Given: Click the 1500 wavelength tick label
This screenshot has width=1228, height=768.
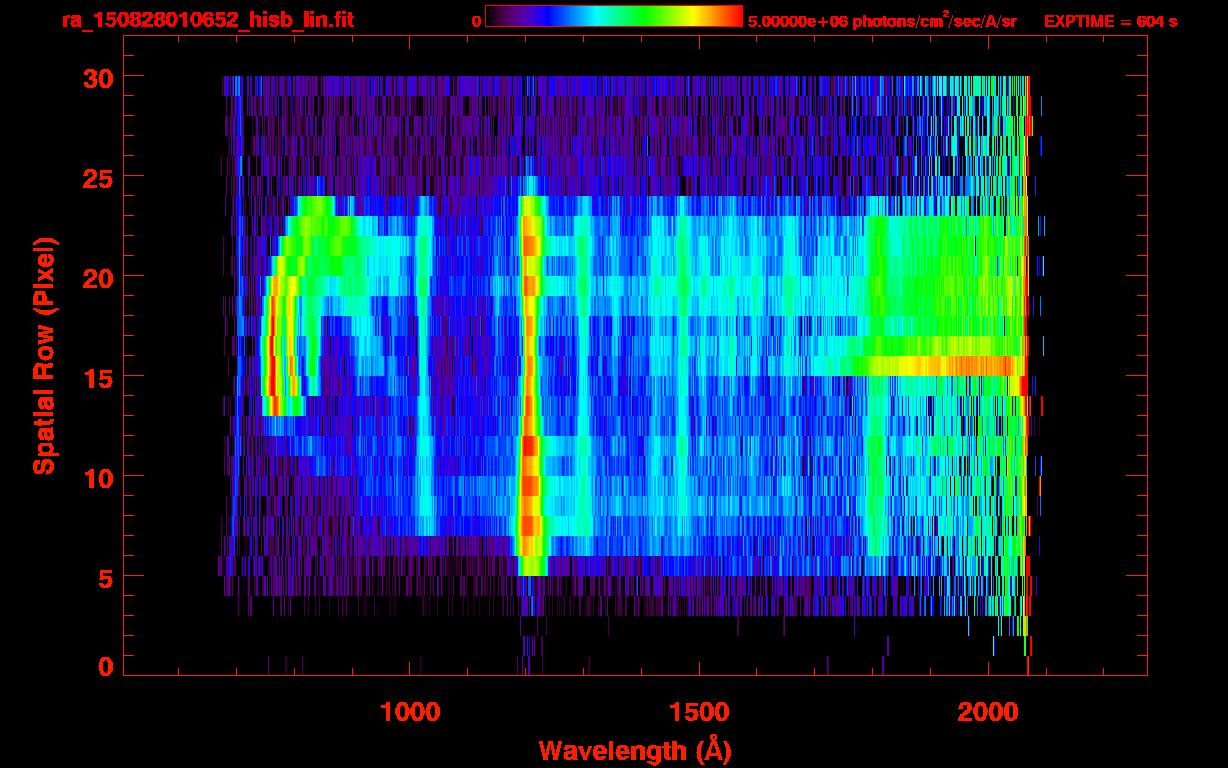Looking at the screenshot, I should click(698, 712).
